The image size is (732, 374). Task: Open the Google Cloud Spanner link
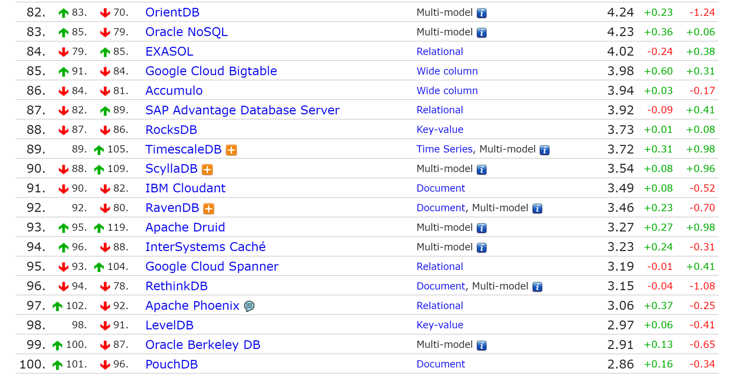click(212, 267)
